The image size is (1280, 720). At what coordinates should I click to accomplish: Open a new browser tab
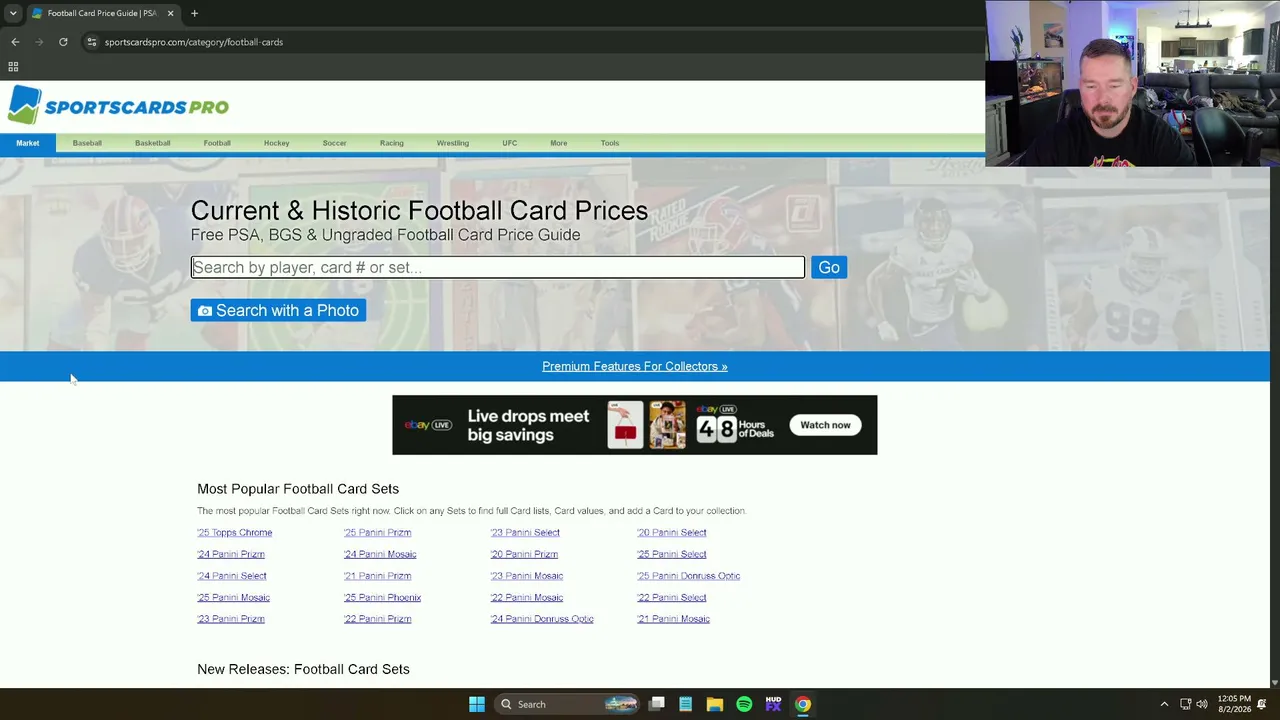click(x=194, y=13)
